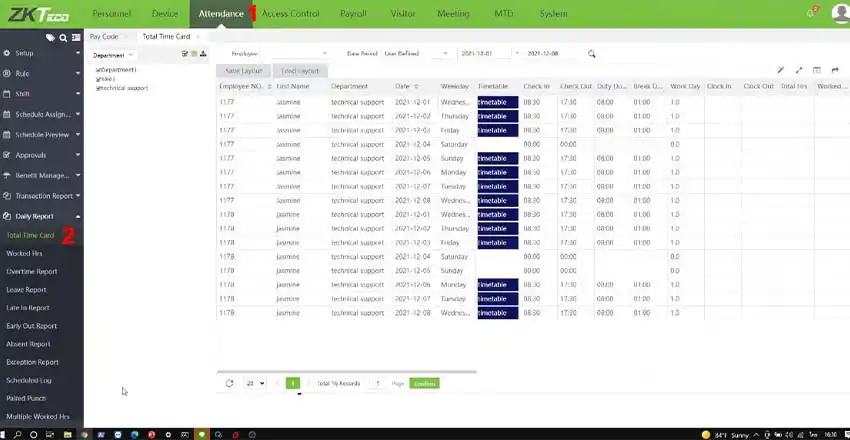
Task: Toggle the technical support tree checkbox
Action: (98, 88)
